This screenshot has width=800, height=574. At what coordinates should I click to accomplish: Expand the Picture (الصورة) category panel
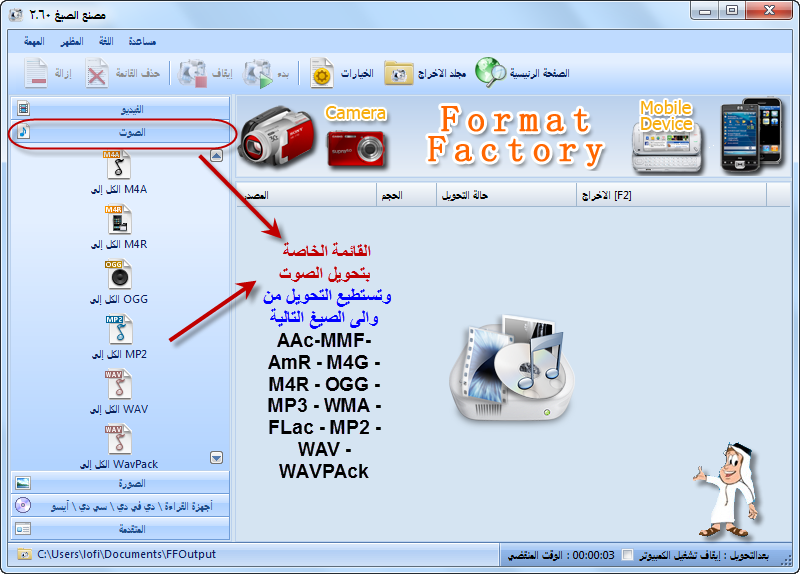(120, 483)
